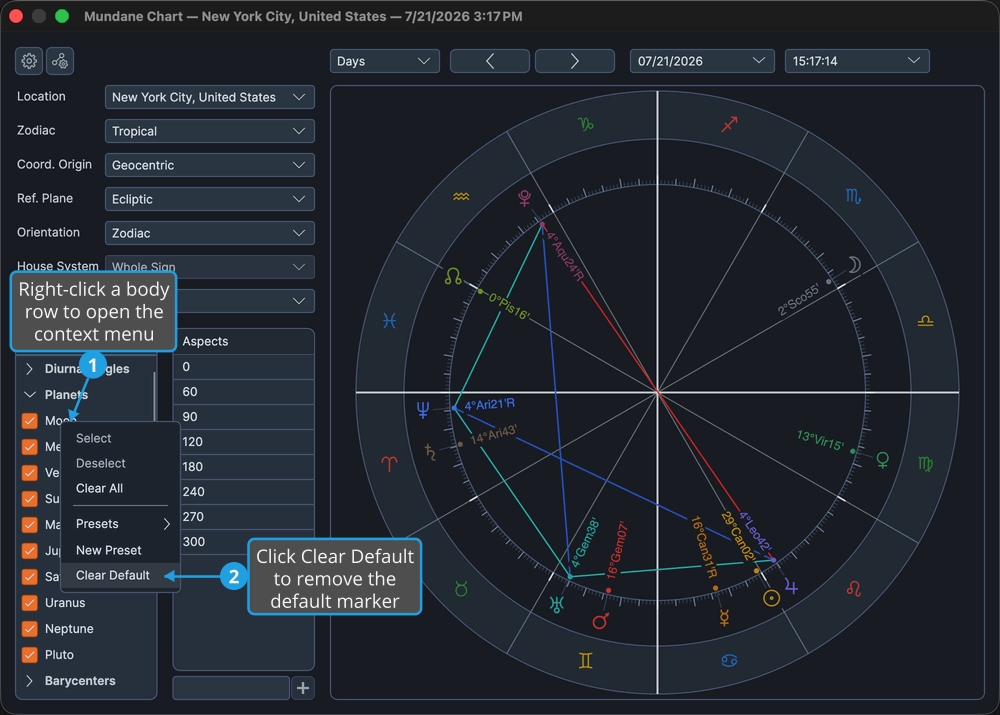Open the settings gear icon
This screenshot has height=715, width=1000.
click(x=29, y=61)
